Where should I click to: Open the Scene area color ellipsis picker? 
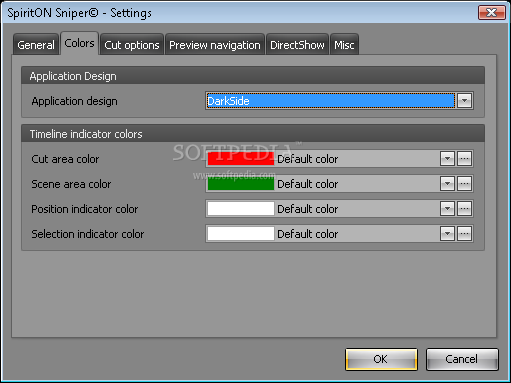(x=464, y=184)
